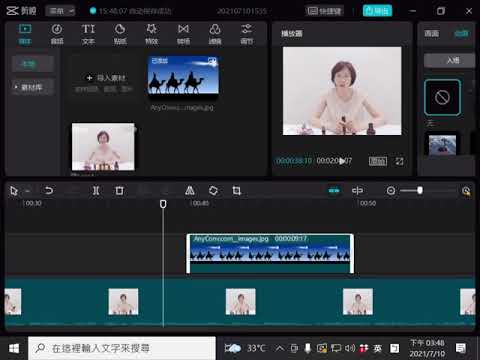Viewport: 480px width, 360px height.
Task: Open the main menu dropdown
Action: (61, 11)
